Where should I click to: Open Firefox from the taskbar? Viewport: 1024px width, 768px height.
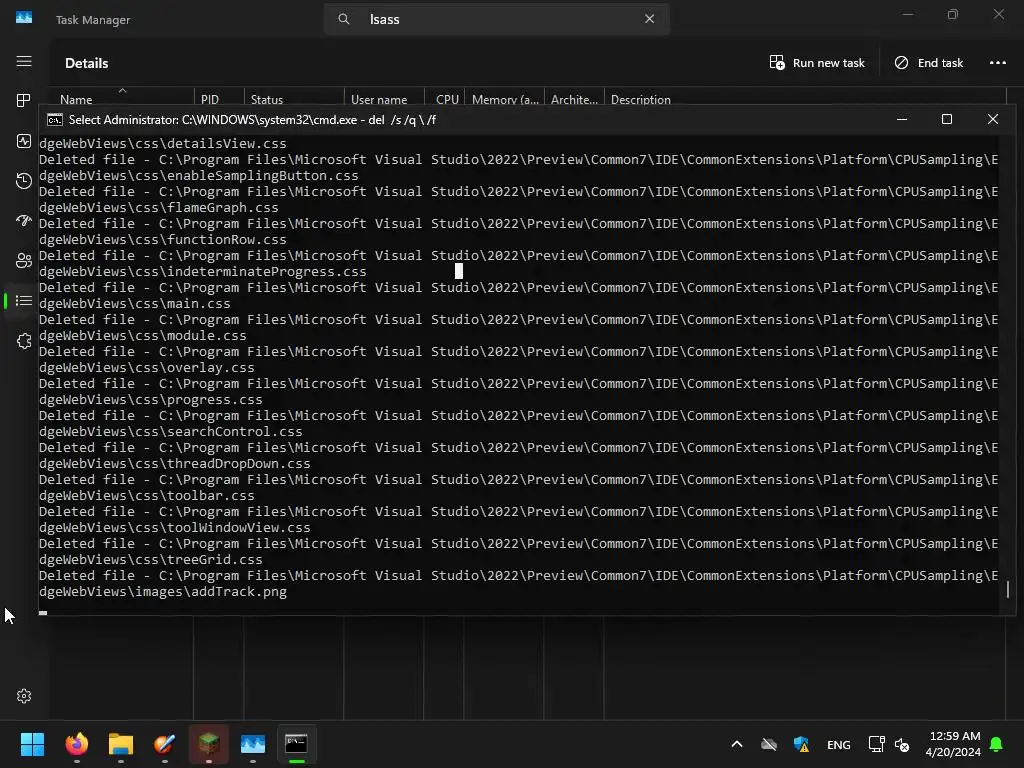(76, 744)
